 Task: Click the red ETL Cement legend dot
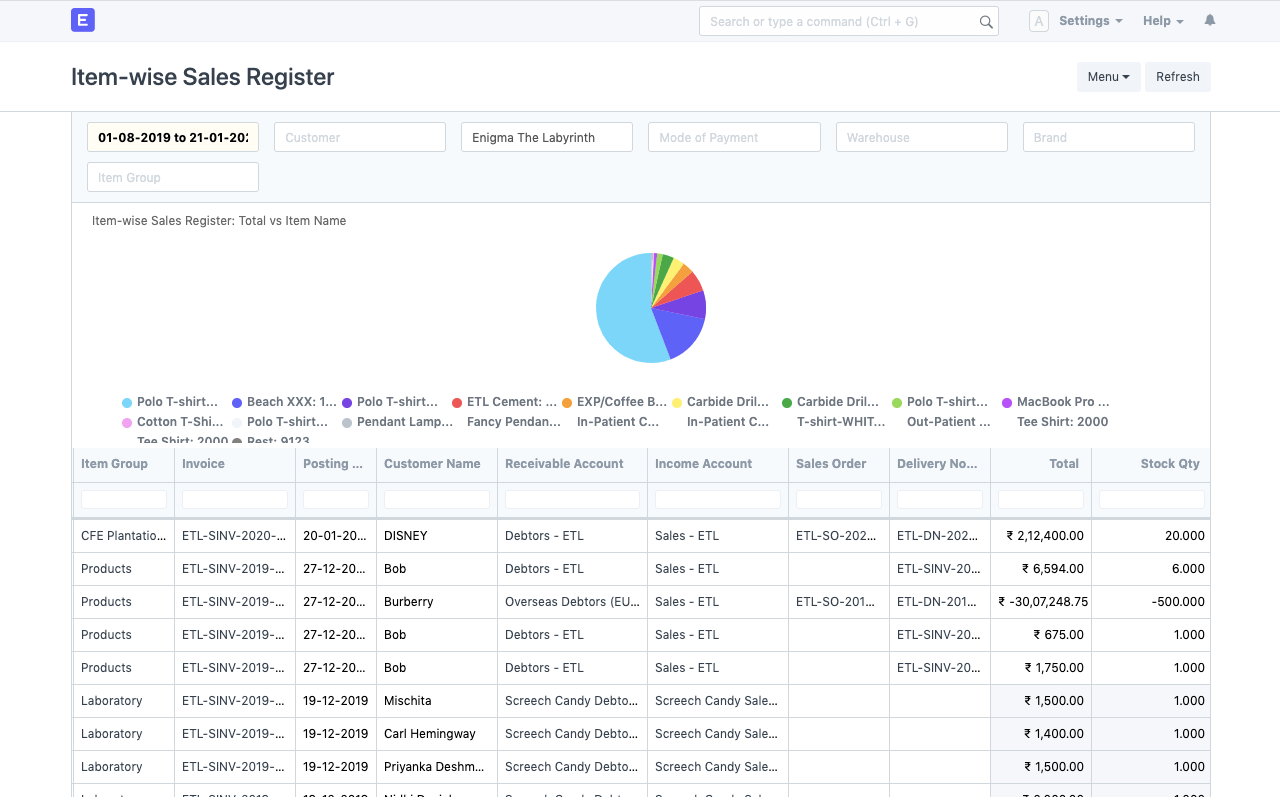pos(457,403)
